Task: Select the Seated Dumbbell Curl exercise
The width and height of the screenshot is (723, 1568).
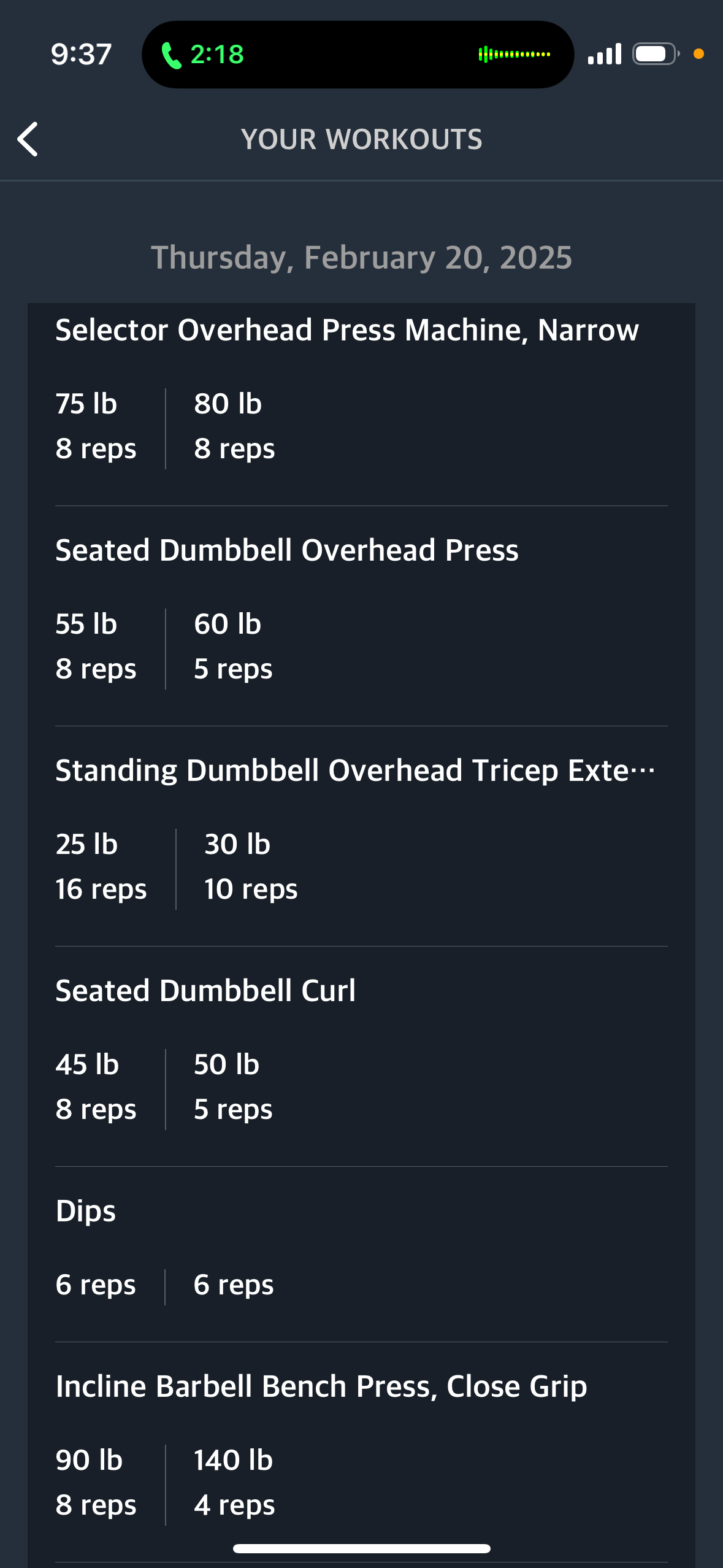Action: 205,991
